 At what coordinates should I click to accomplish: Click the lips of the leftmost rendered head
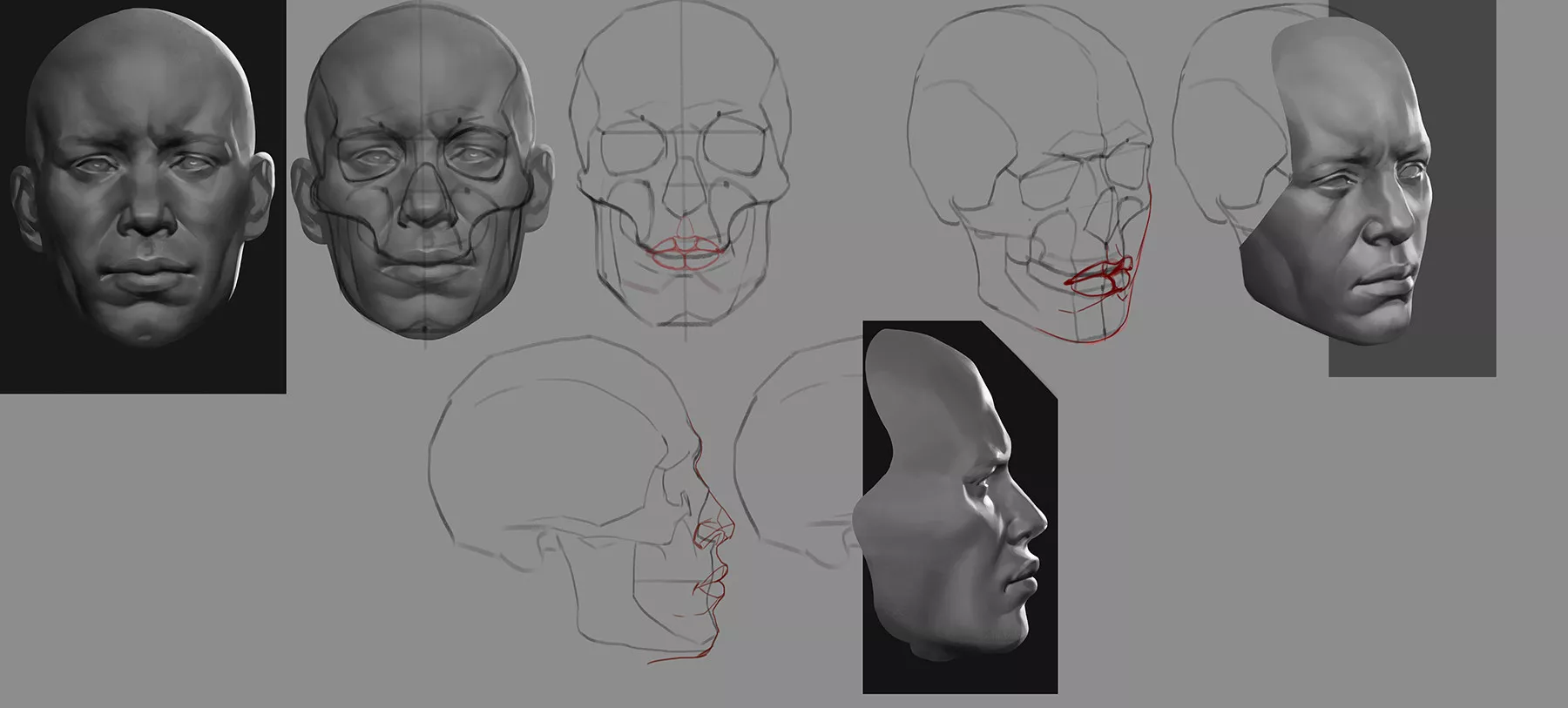pyautogui.click(x=145, y=276)
